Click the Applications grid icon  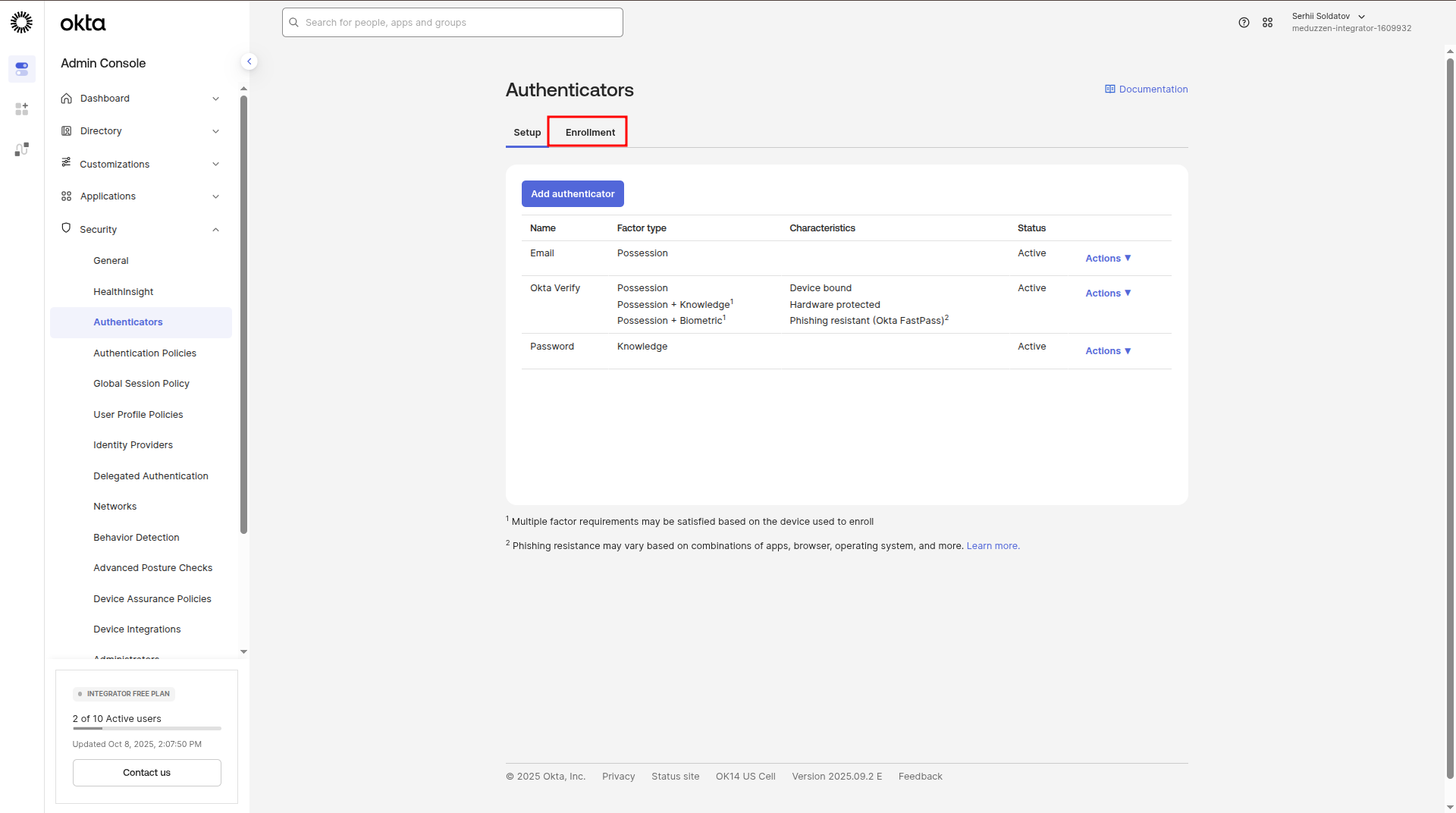click(x=67, y=196)
